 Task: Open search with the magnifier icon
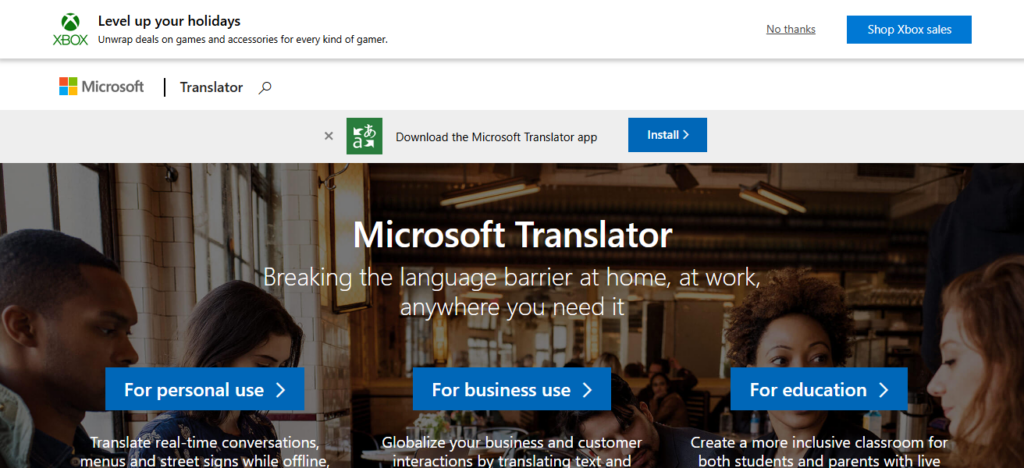(x=265, y=87)
